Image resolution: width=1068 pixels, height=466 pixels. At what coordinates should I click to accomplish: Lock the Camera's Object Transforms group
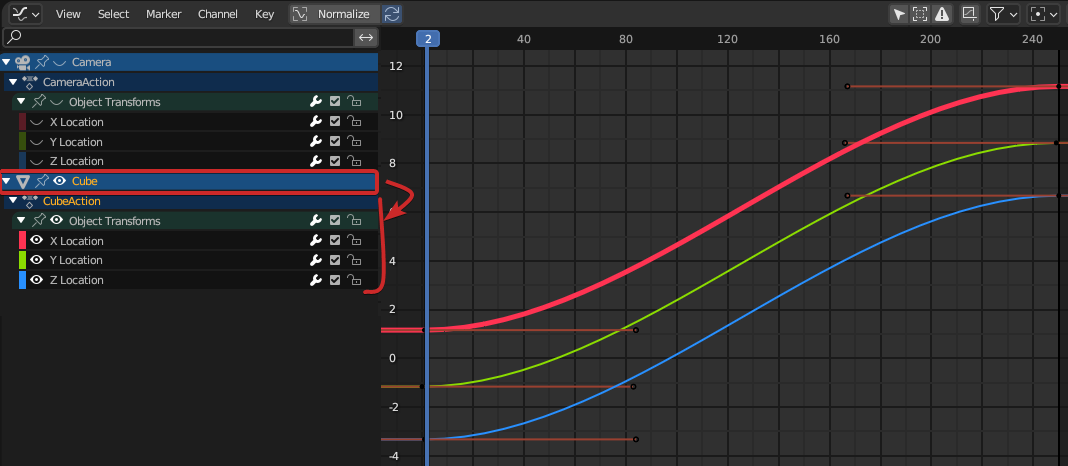pyautogui.click(x=354, y=102)
